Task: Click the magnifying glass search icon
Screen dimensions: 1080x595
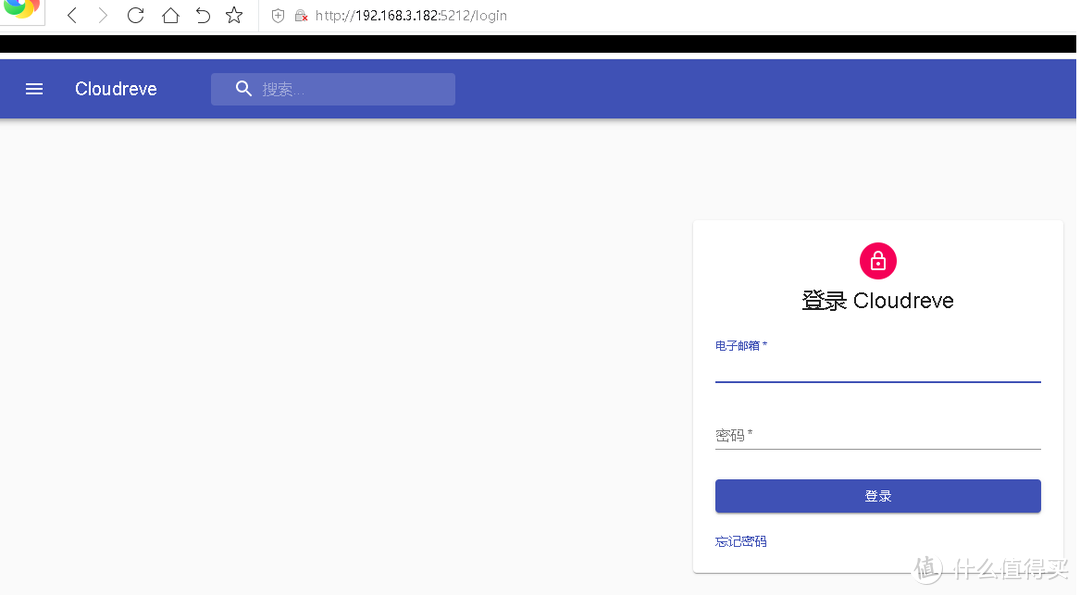Action: (243, 89)
